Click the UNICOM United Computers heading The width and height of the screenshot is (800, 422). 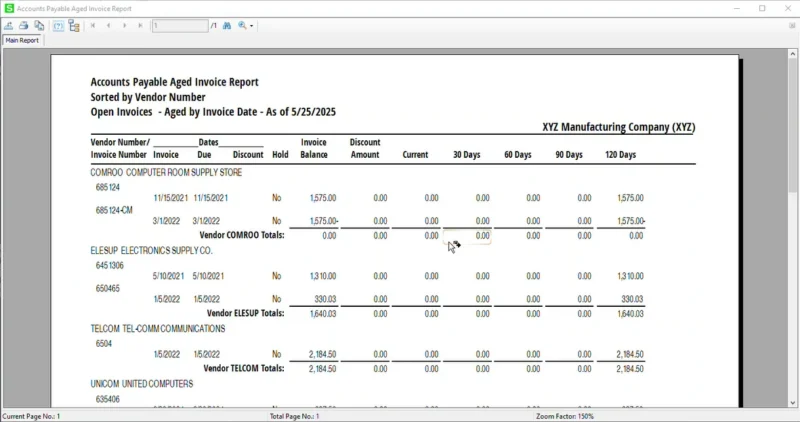(142, 384)
